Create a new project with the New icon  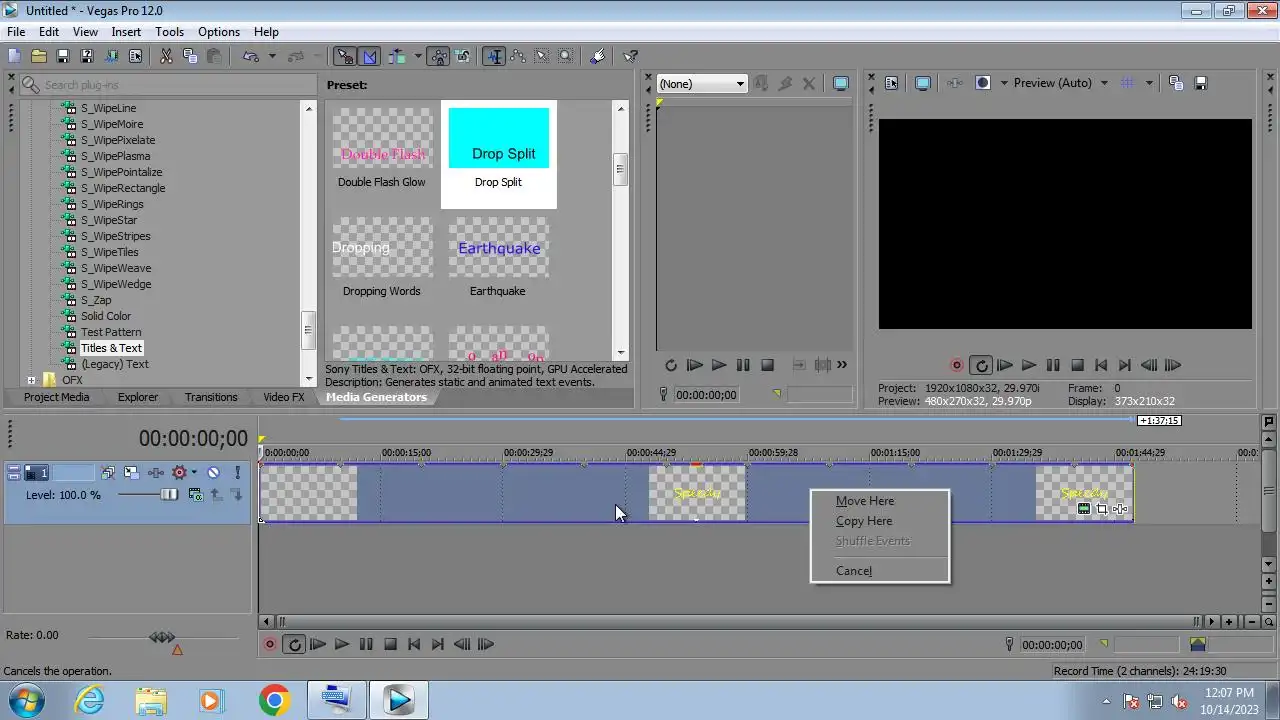[15, 57]
